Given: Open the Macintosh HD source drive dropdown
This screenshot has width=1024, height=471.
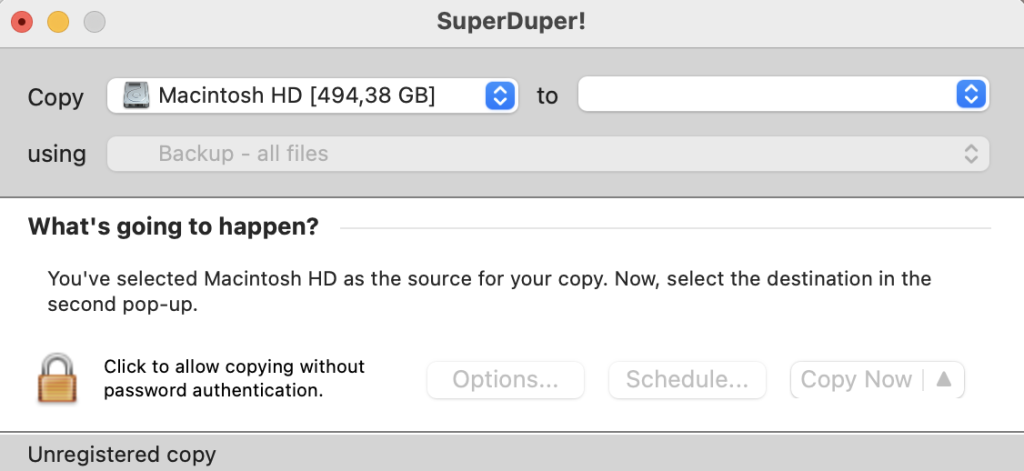Looking at the screenshot, I should click(x=300, y=96).
